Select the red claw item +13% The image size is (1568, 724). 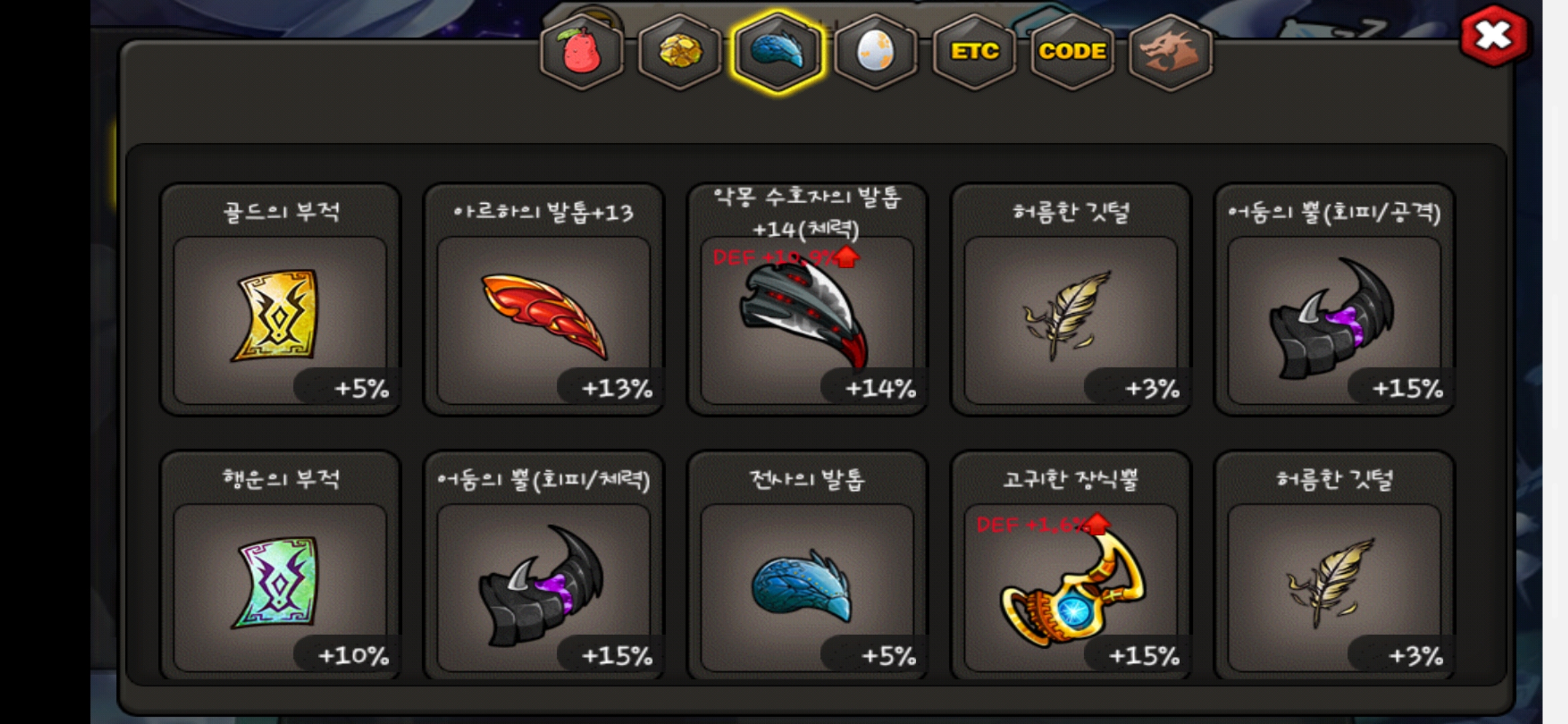point(543,300)
